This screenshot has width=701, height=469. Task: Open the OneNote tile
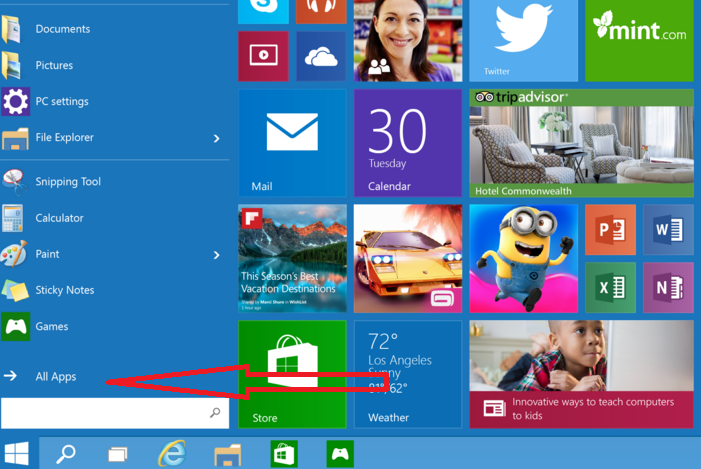(668, 287)
